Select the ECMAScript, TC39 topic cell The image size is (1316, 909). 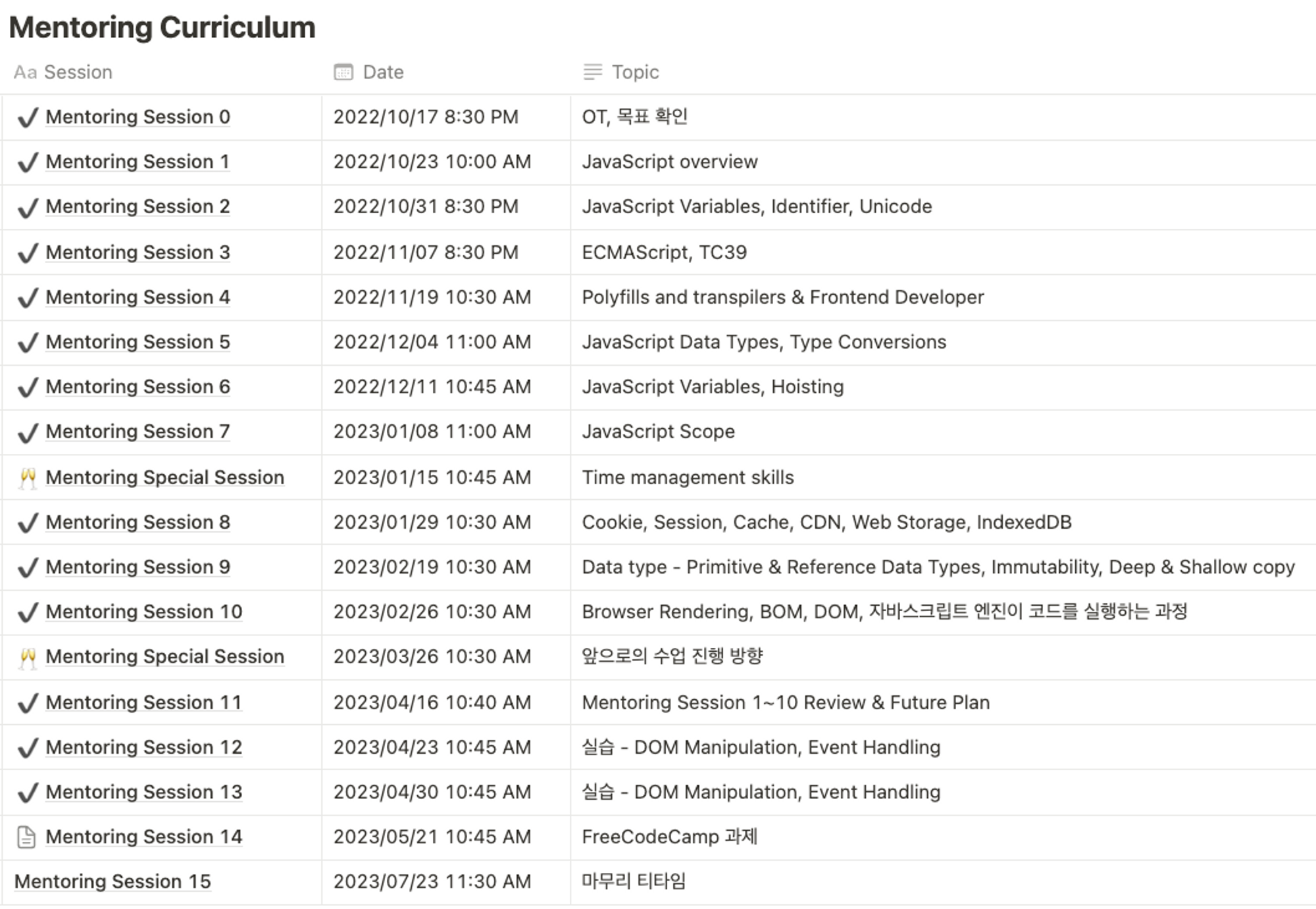664,253
